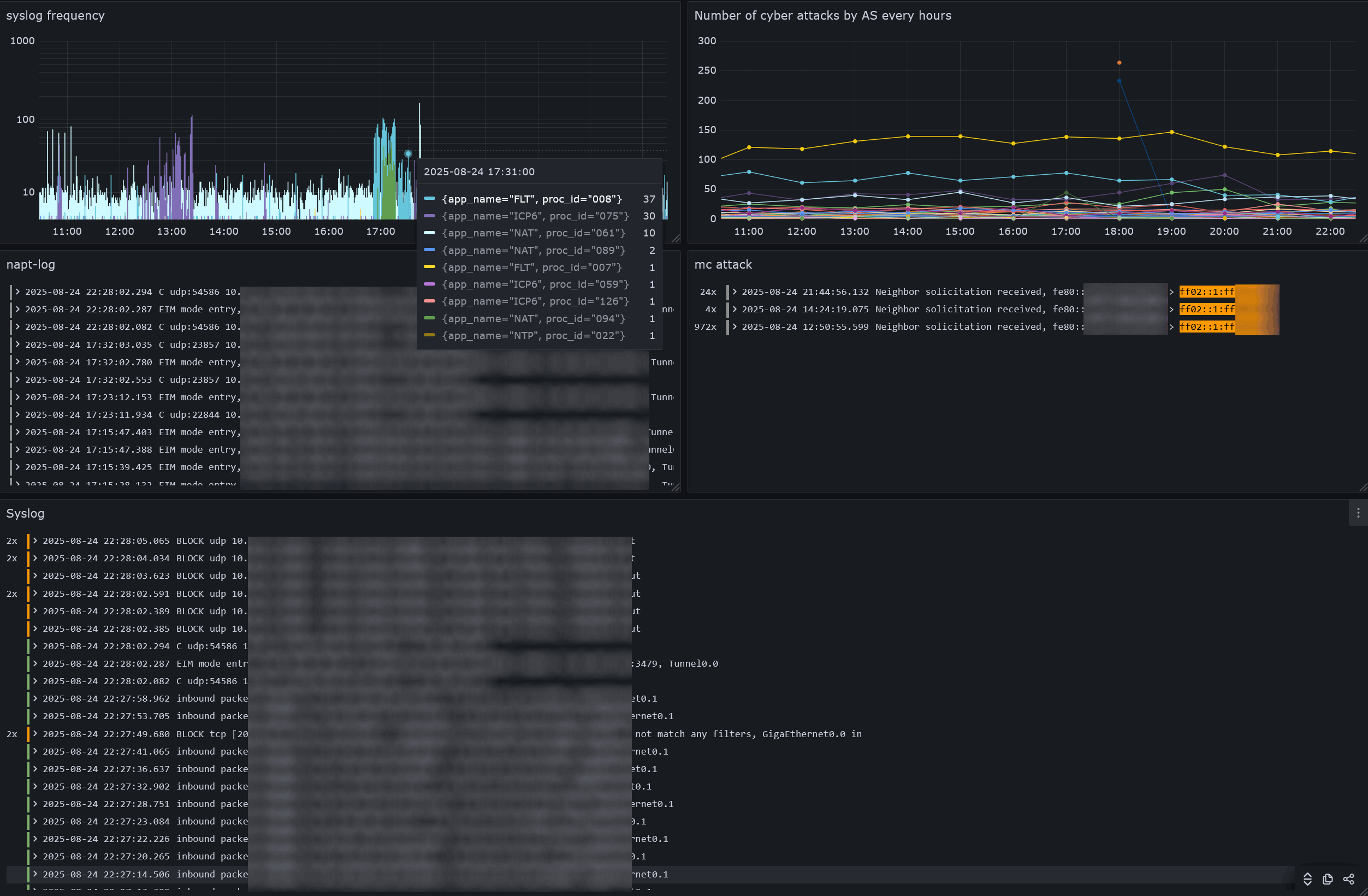
Task: Click the Syslog panel title
Action: (25, 513)
